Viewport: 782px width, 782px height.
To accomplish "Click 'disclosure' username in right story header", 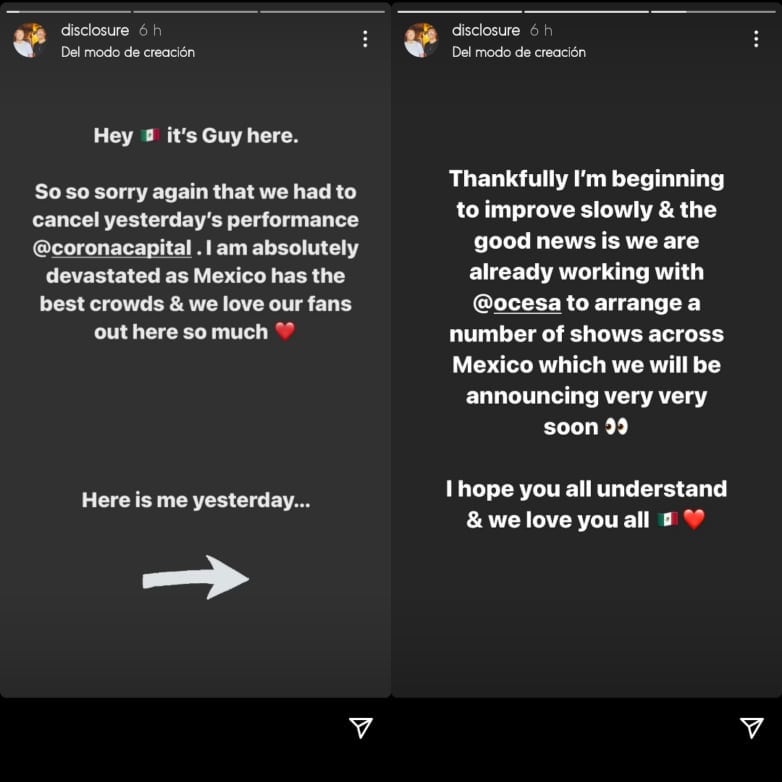I will click(x=487, y=30).
